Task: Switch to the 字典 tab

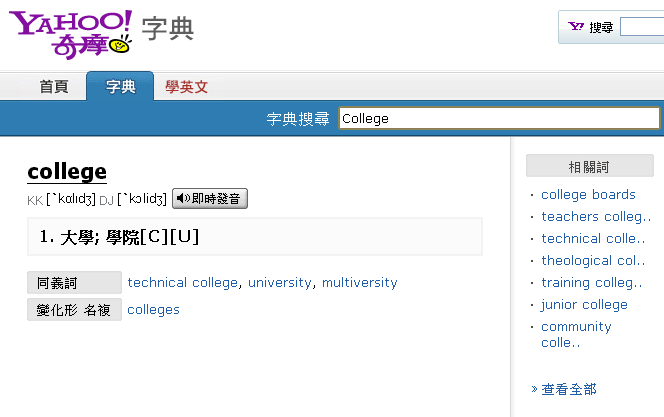Action: [x=120, y=86]
